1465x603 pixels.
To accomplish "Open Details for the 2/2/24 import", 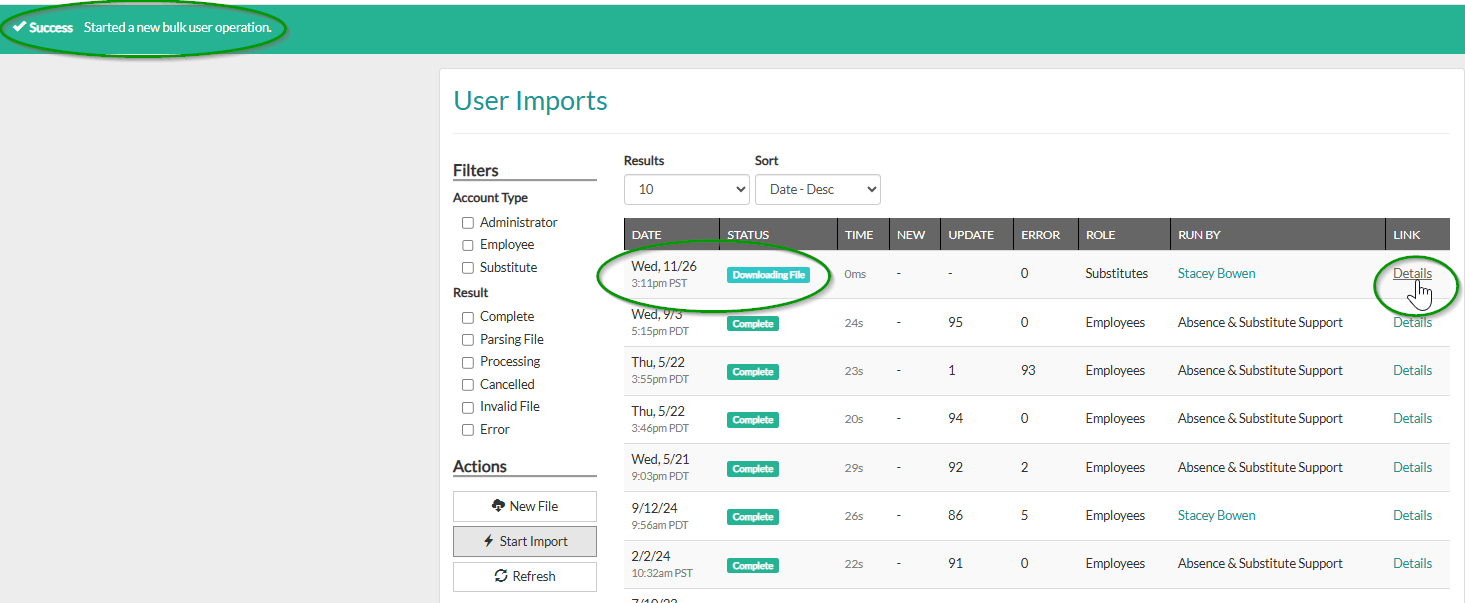I will click(x=1412, y=563).
